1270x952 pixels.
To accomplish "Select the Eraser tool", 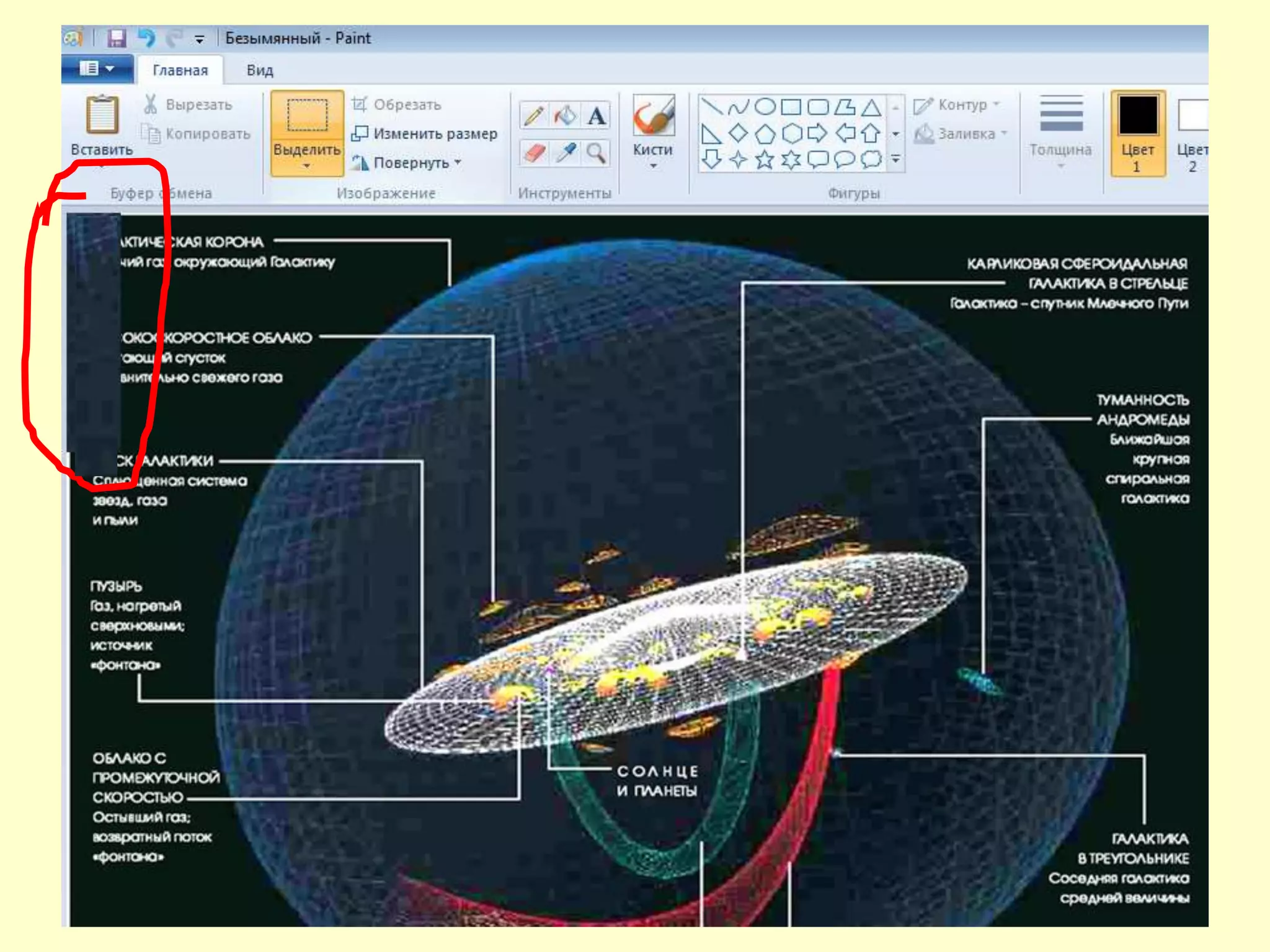I will [533, 152].
